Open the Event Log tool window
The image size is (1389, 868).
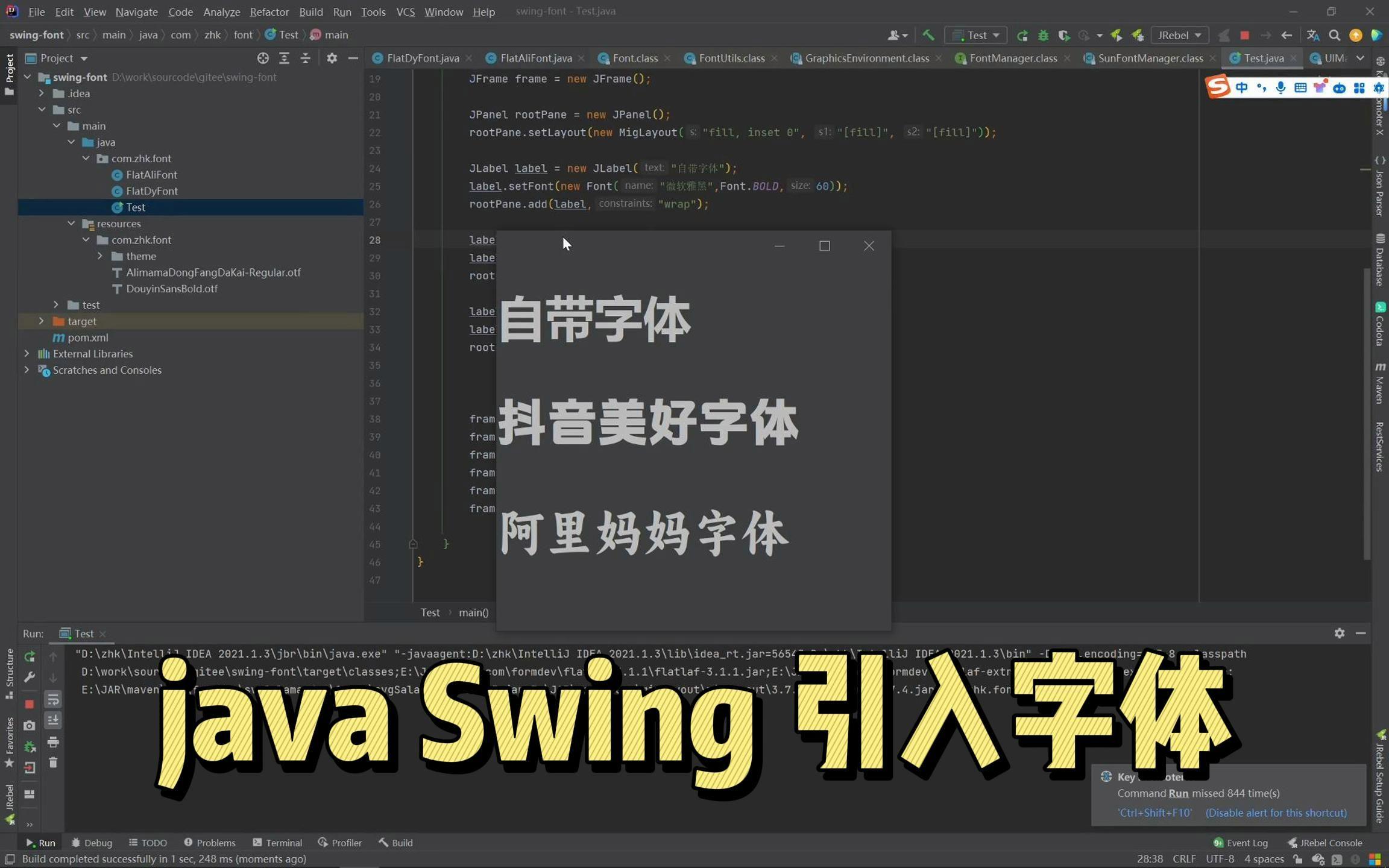coord(1240,843)
